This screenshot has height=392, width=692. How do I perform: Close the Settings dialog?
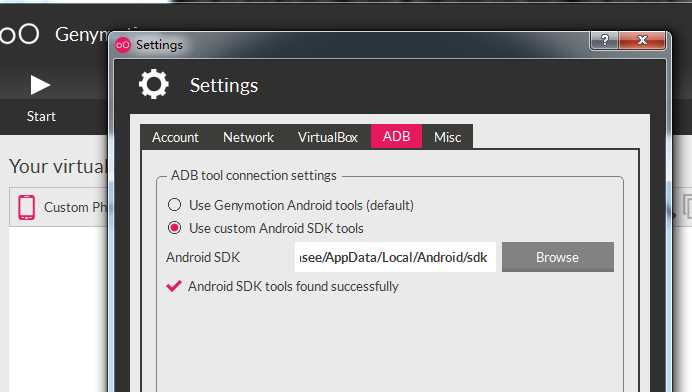(x=642, y=40)
